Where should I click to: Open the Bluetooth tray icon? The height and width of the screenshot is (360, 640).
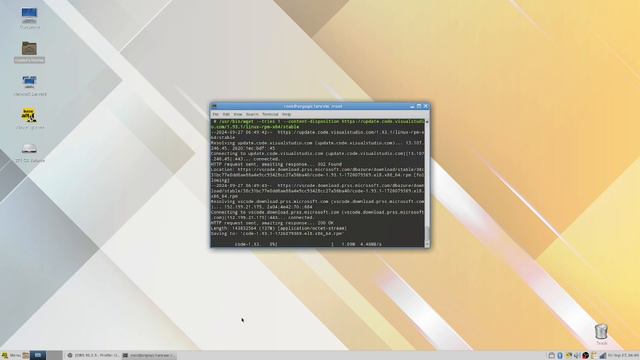(x=560, y=356)
